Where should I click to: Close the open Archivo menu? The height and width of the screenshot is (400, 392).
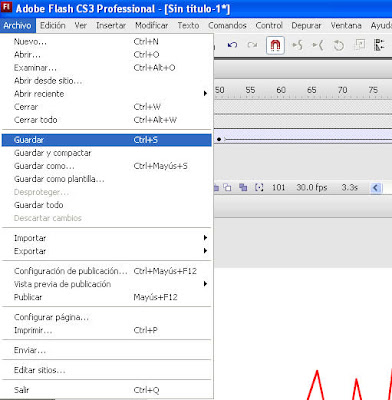click(17, 26)
